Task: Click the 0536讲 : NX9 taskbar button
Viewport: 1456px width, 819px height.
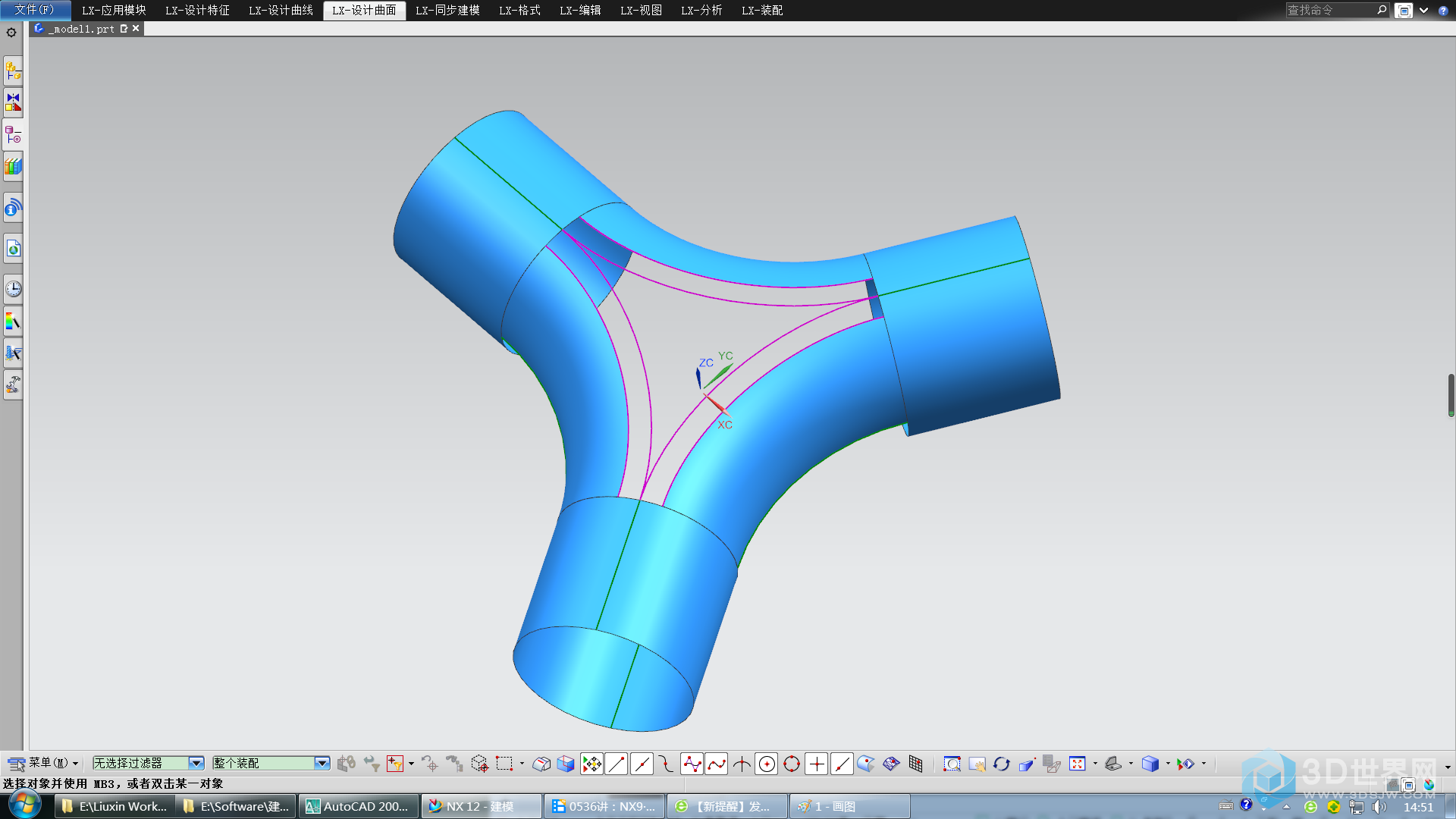Action: 604,806
